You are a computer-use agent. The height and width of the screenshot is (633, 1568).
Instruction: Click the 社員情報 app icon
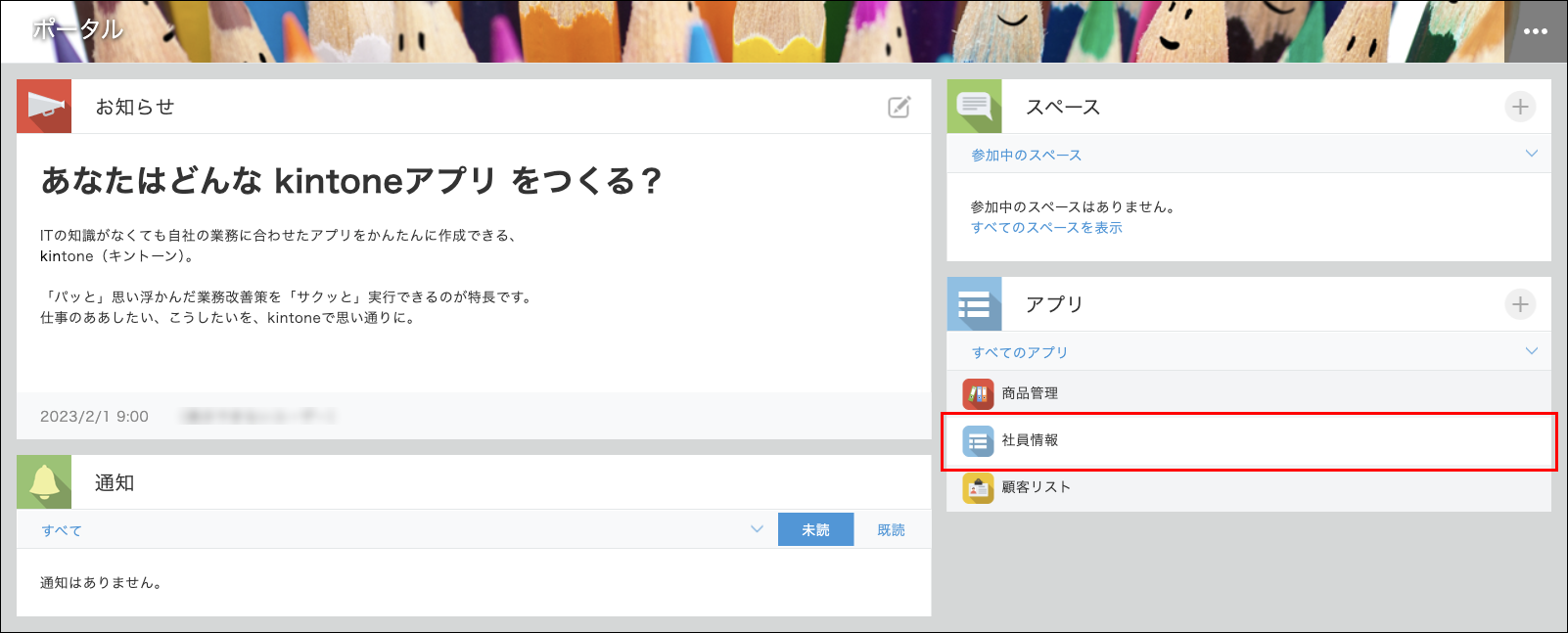tap(978, 440)
